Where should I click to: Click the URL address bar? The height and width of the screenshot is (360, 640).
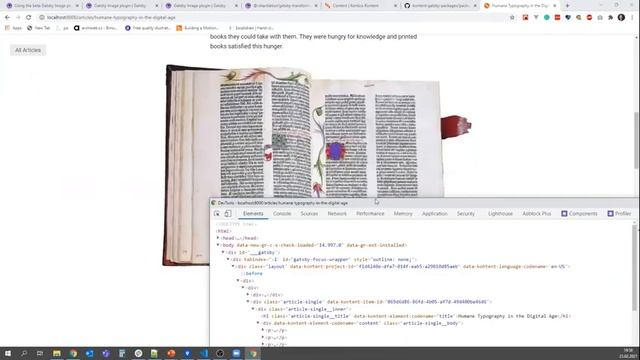coord(273,18)
